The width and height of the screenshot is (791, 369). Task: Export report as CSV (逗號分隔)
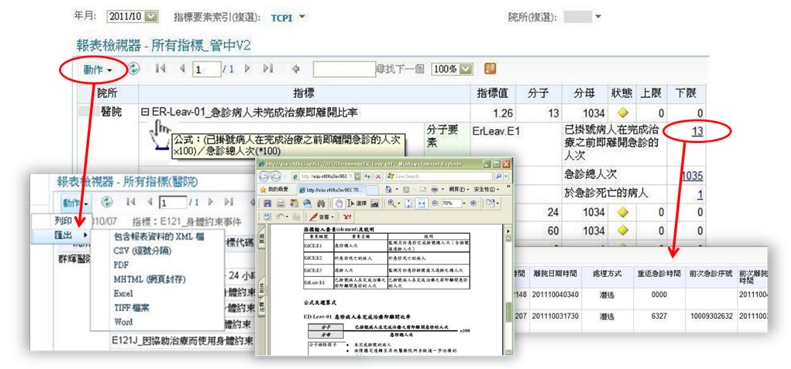(142, 250)
